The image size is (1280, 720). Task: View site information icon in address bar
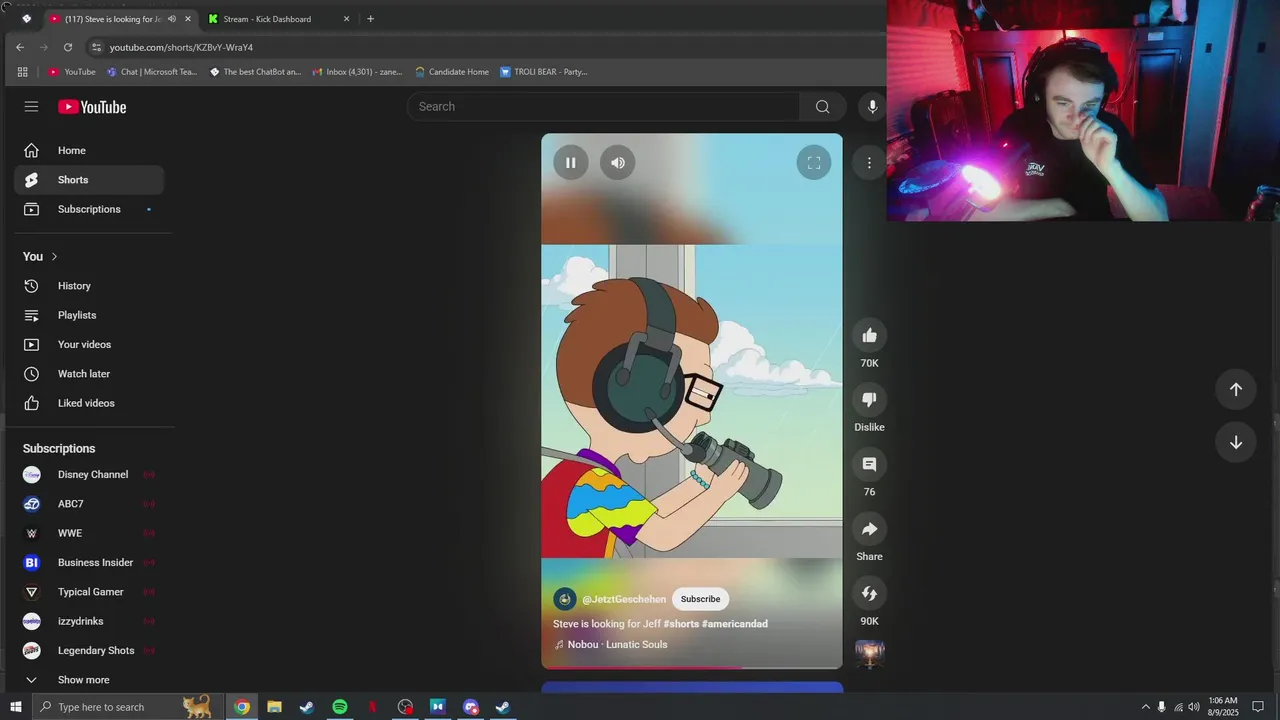click(x=96, y=47)
